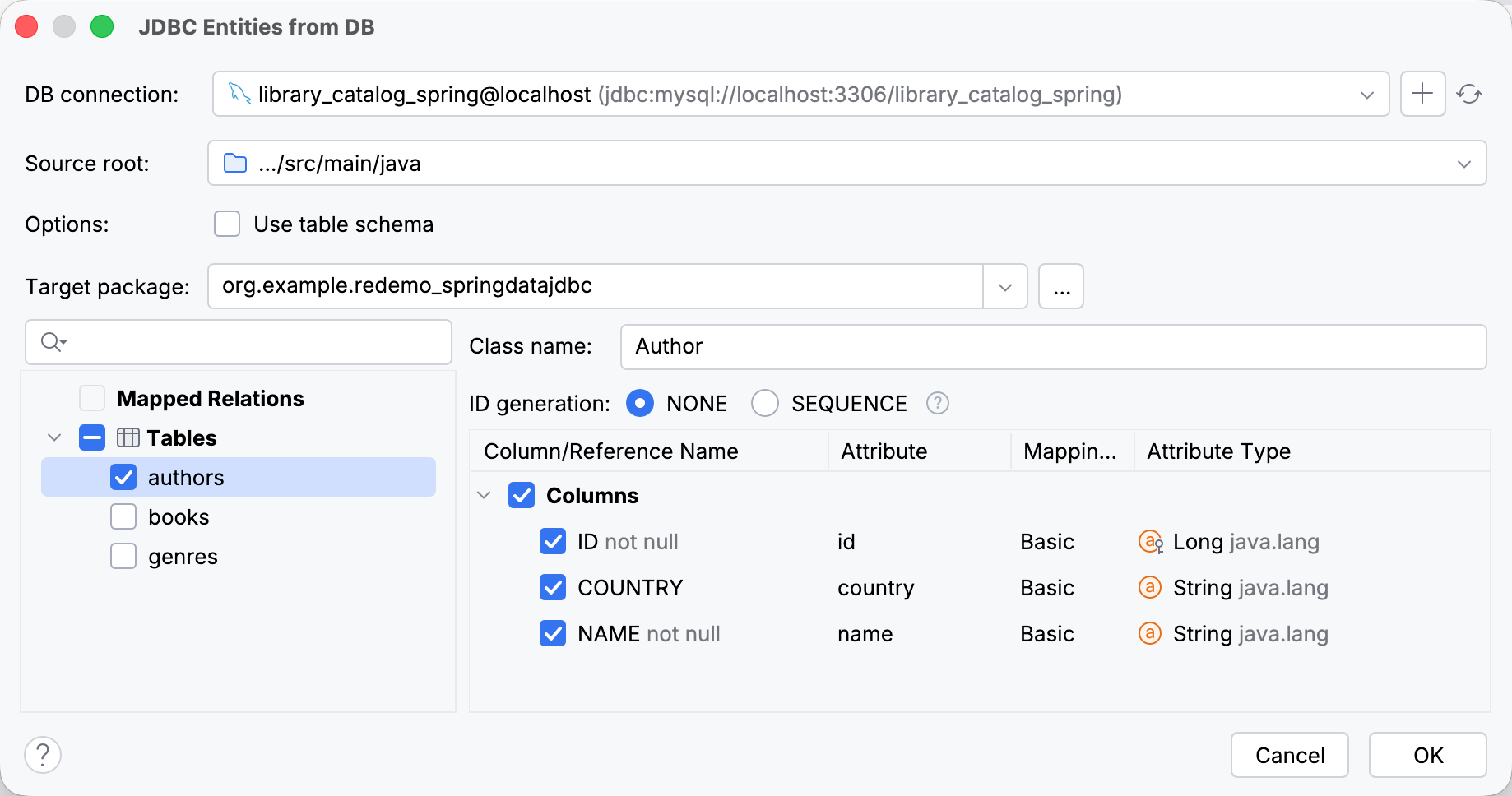1512x796 pixels.
Task: Open the Target package history dropdown arrow
Action: coord(1005,286)
